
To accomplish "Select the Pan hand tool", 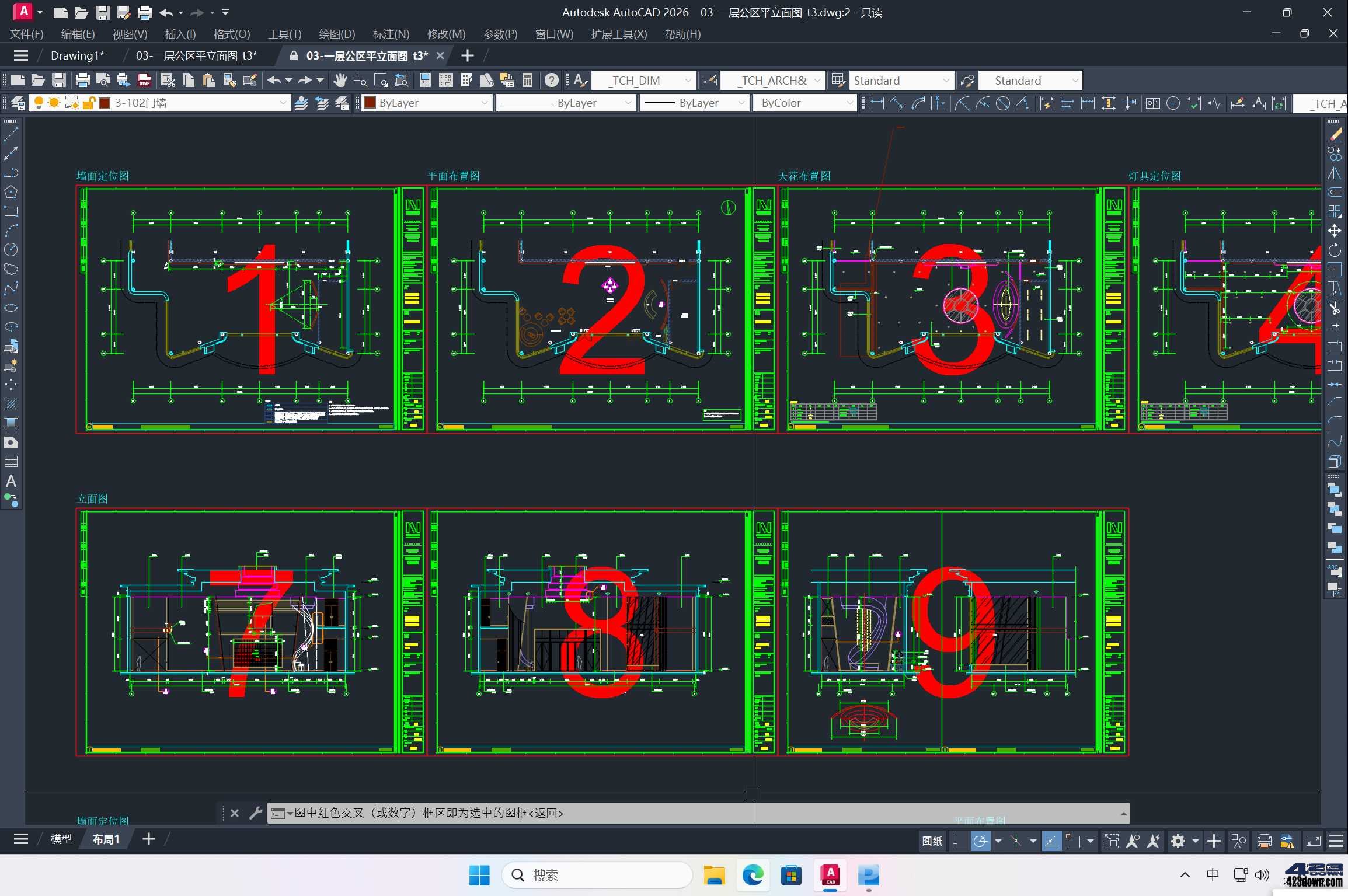I will click(x=340, y=81).
